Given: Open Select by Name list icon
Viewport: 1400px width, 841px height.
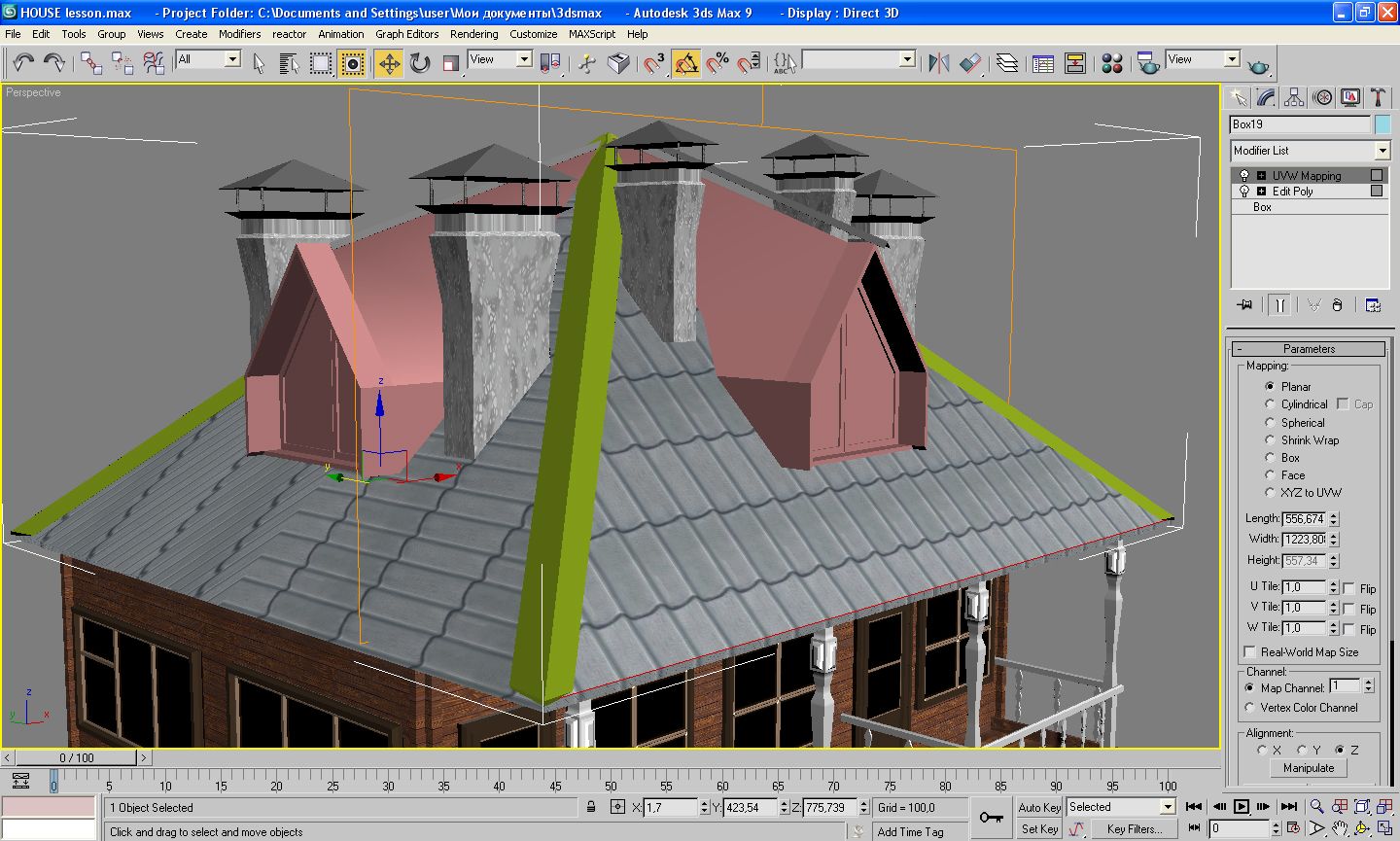Looking at the screenshot, I should [289, 63].
